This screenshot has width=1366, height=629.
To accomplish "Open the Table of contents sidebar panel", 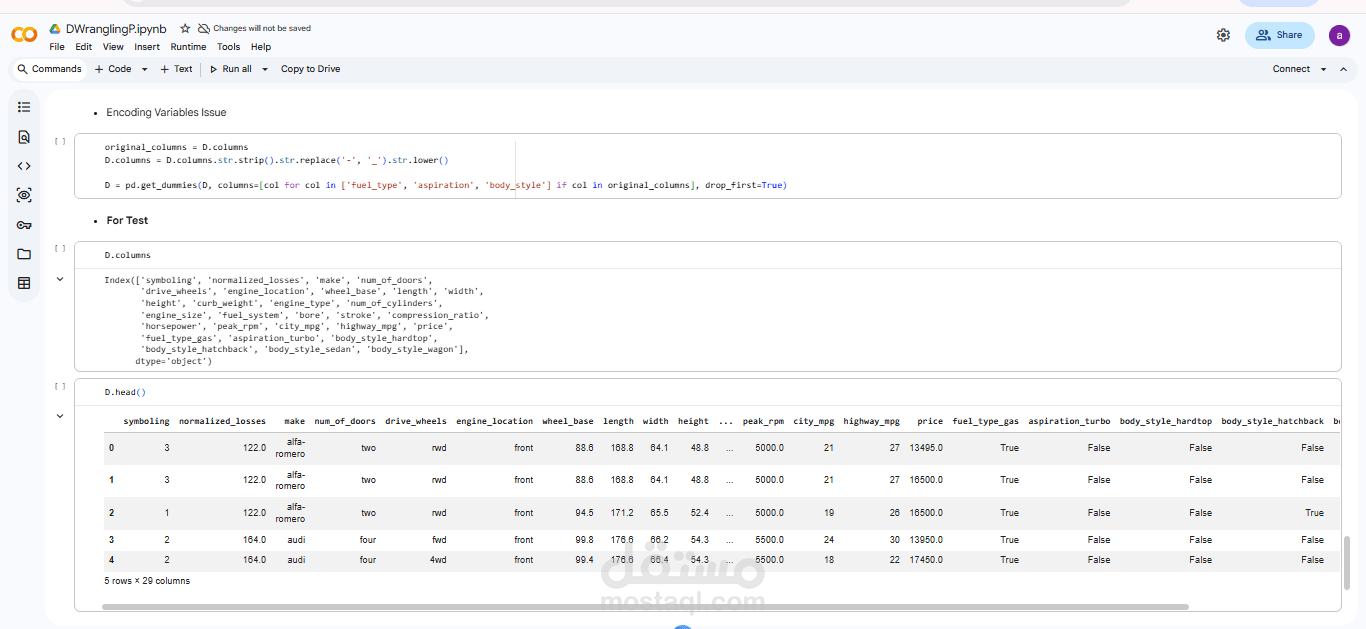I will point(24,107).
